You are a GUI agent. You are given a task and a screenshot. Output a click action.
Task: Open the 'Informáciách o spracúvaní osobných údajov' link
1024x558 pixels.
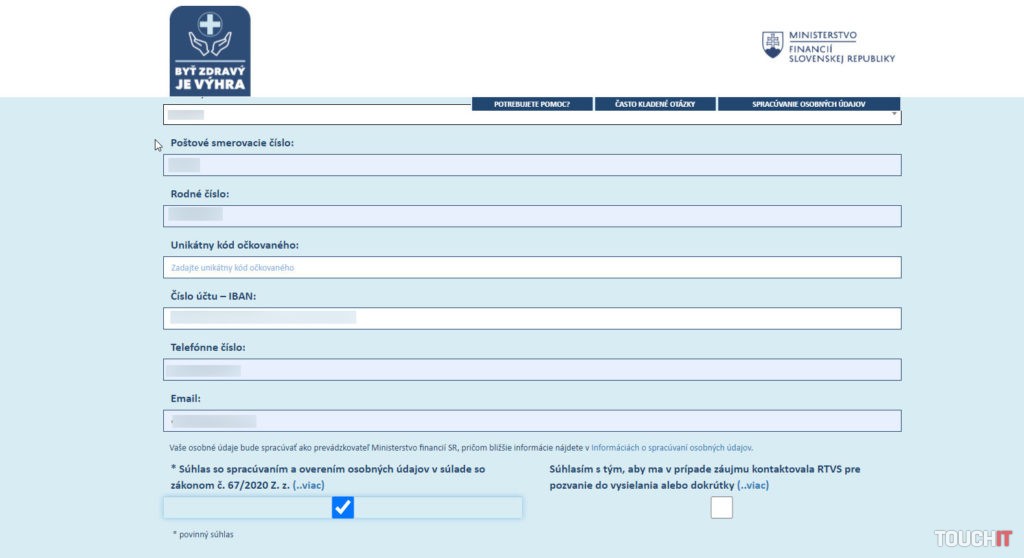(x=671, y=448)
